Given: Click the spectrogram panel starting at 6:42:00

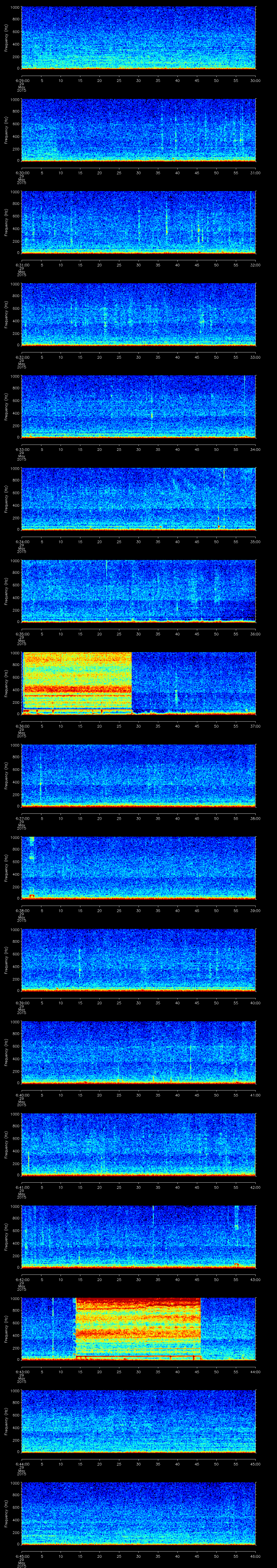Looking at the screenshot, I should (x=139, y=1237).
